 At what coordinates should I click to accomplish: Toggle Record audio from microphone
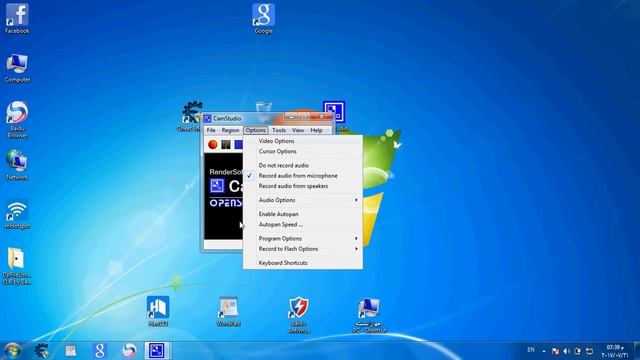[x=302, y=176]
